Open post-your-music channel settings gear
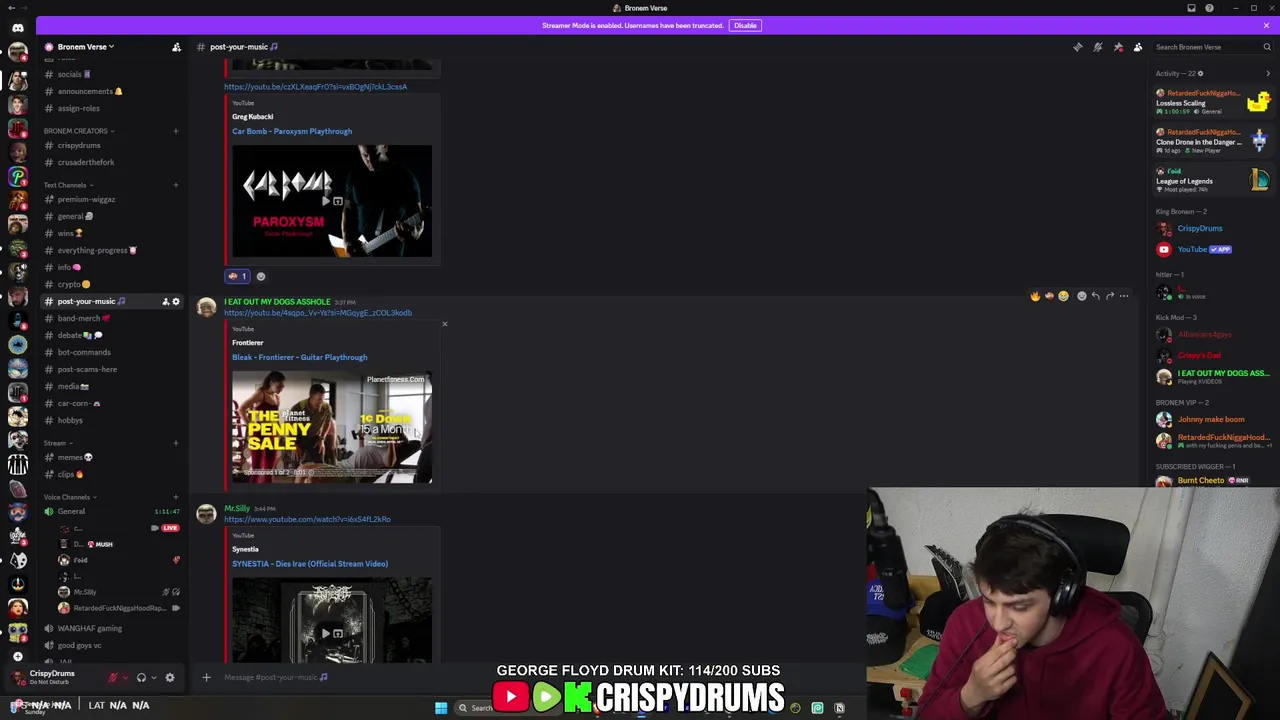 click(x=176, y=301)
